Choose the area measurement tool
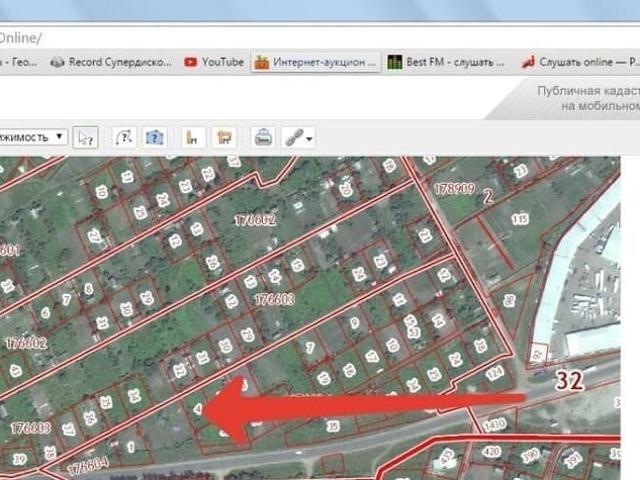The image size is (640, 480). coord(224,138)
